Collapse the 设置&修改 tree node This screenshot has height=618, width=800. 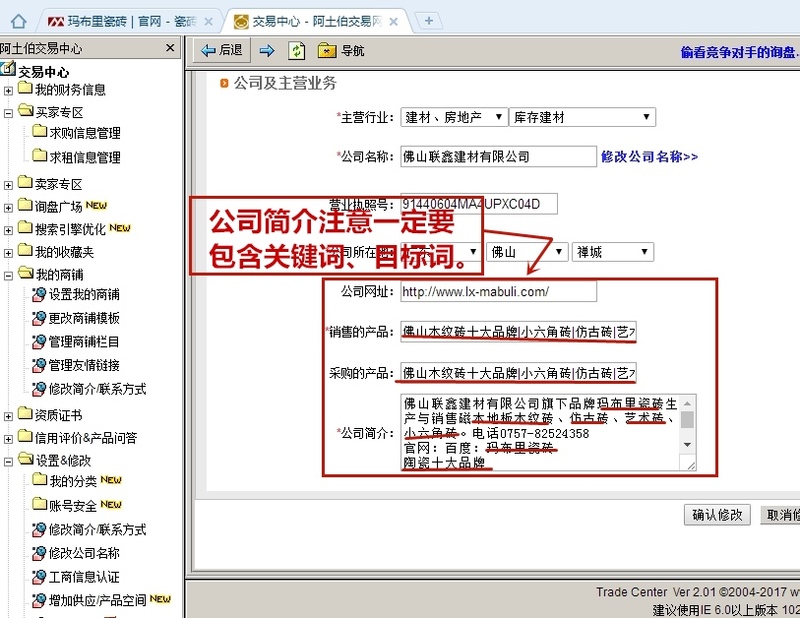pyautogui.click(x=8, y=462)
